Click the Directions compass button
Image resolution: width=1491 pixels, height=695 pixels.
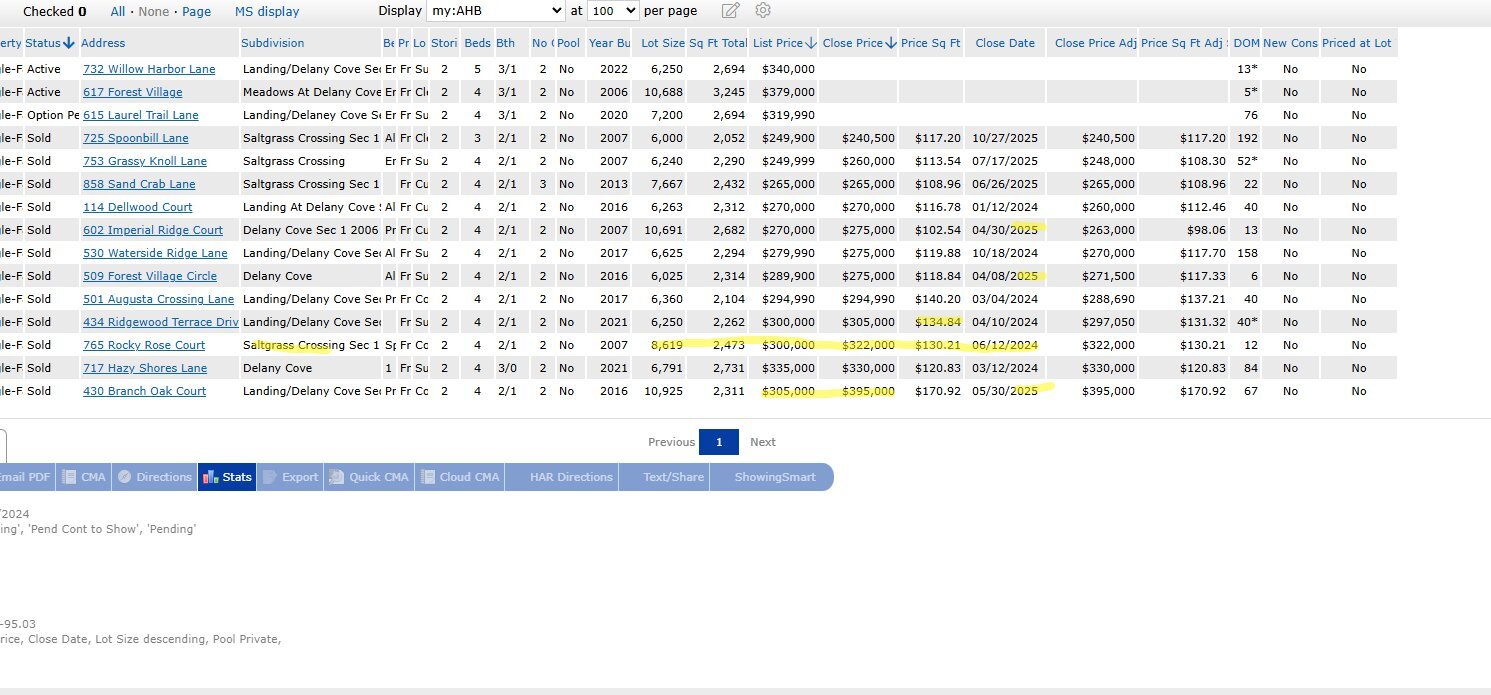click(154, 477)
